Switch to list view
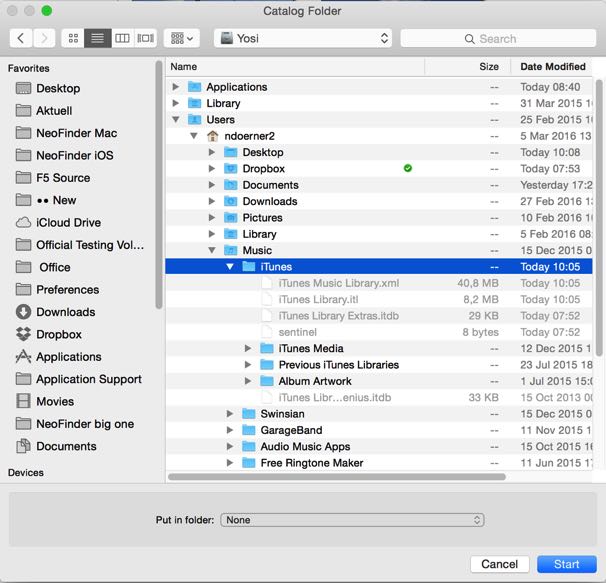This screenshot has width=606, height=583. click(x=97, y=38)
